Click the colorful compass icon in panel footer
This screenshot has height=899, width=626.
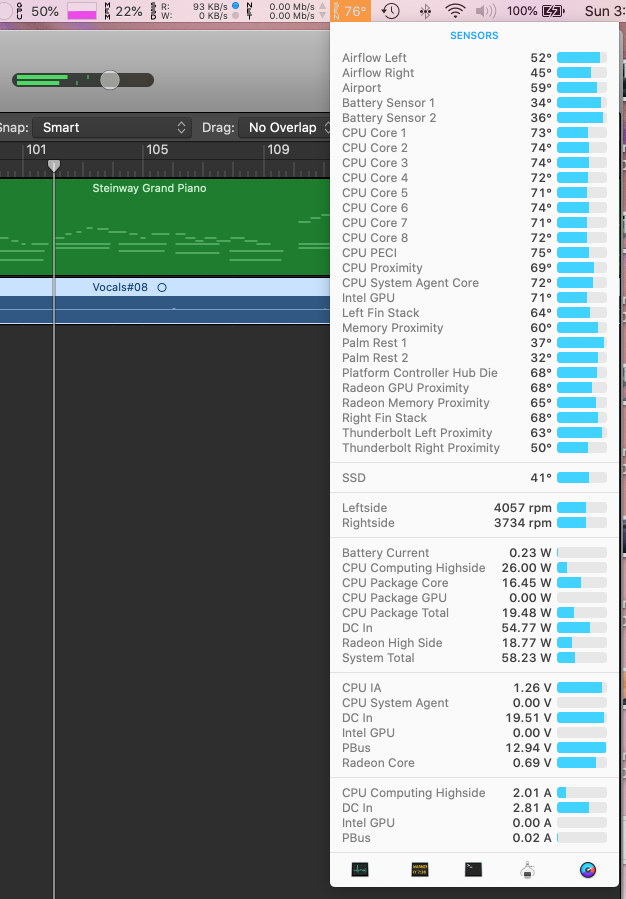click(x=589, y=869)
